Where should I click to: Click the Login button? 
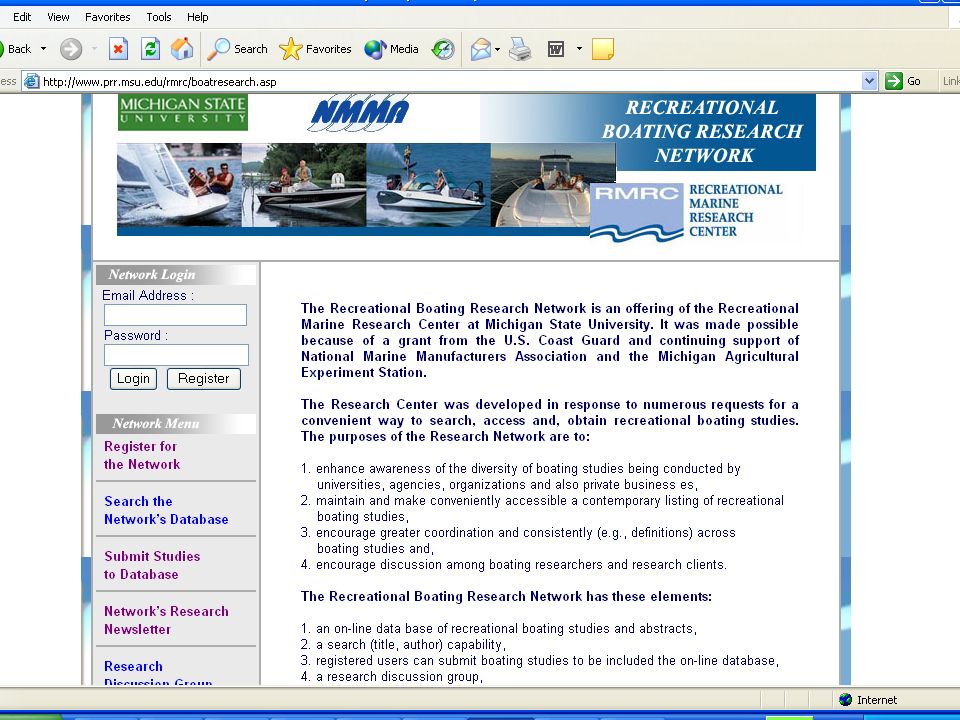[x=133, y=379]
